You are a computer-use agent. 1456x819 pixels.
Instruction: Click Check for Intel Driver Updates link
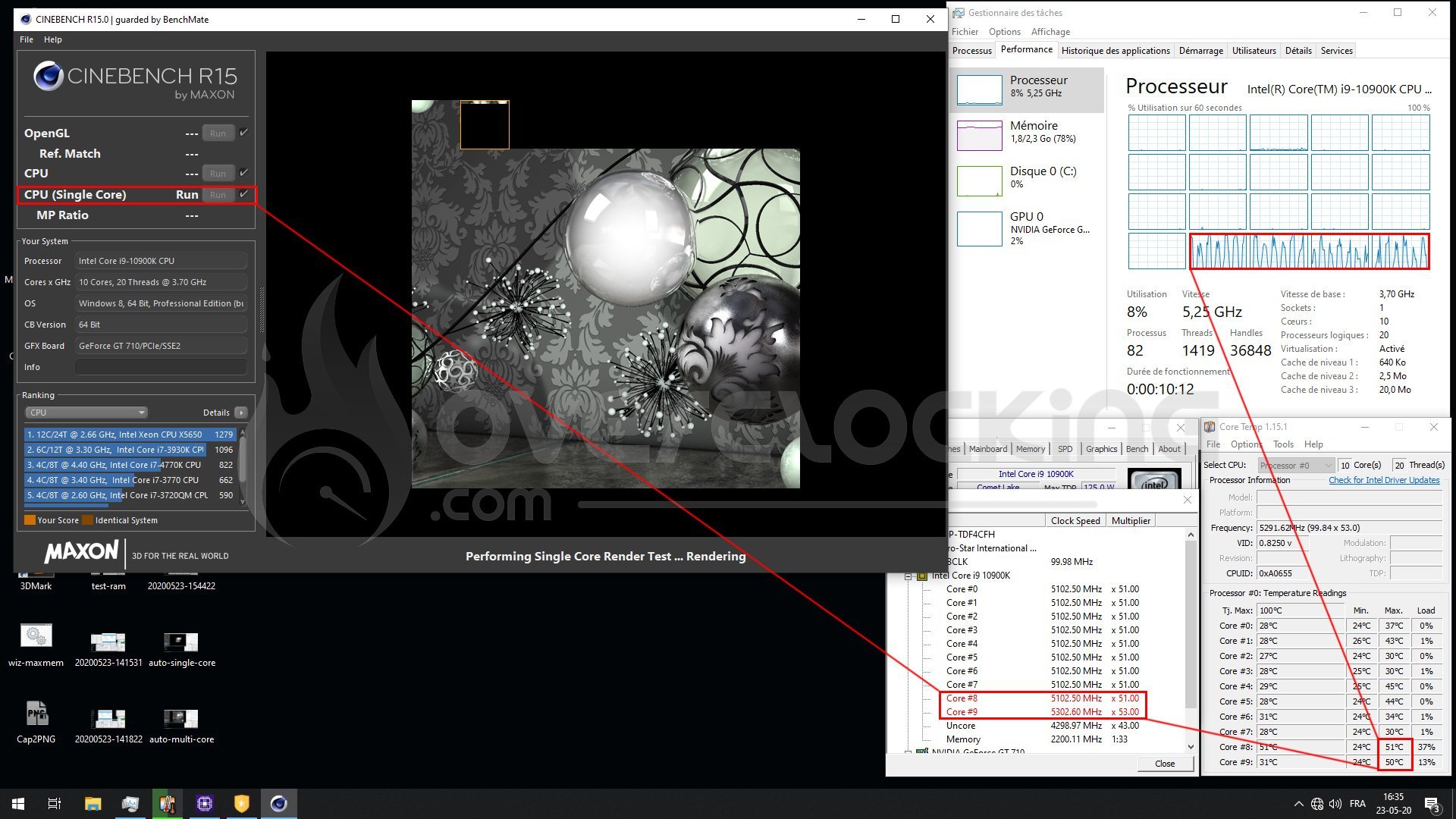pyautogui.click(x=1384, y=480)
